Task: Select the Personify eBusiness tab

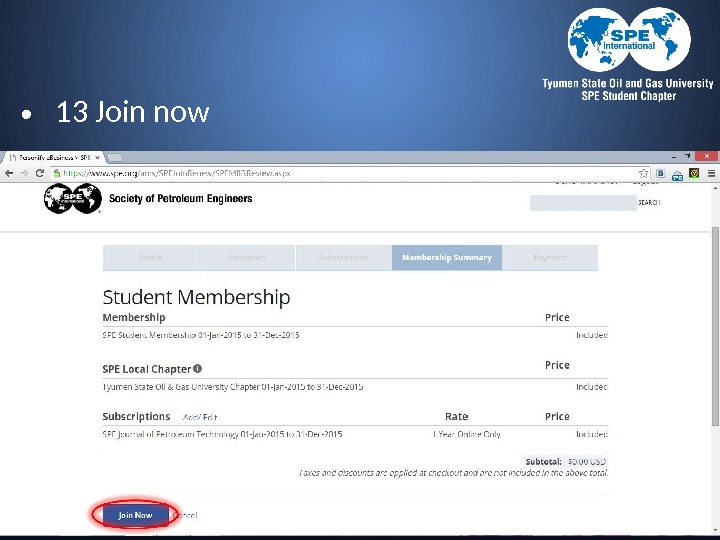Action: [53, 158]
